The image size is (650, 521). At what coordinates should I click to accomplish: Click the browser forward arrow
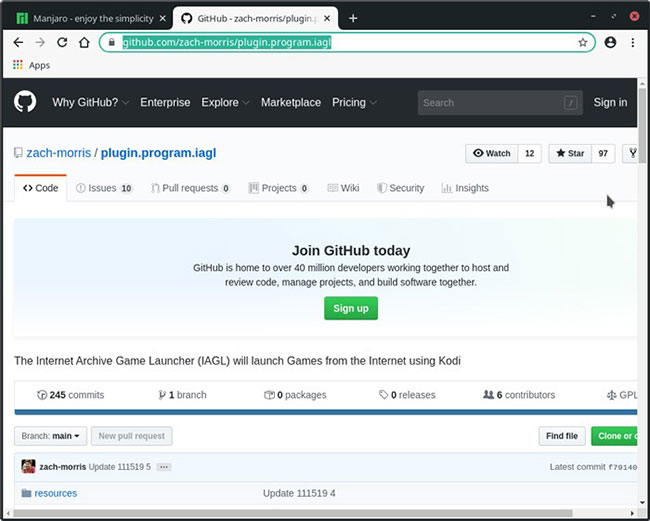coord(40,42)
